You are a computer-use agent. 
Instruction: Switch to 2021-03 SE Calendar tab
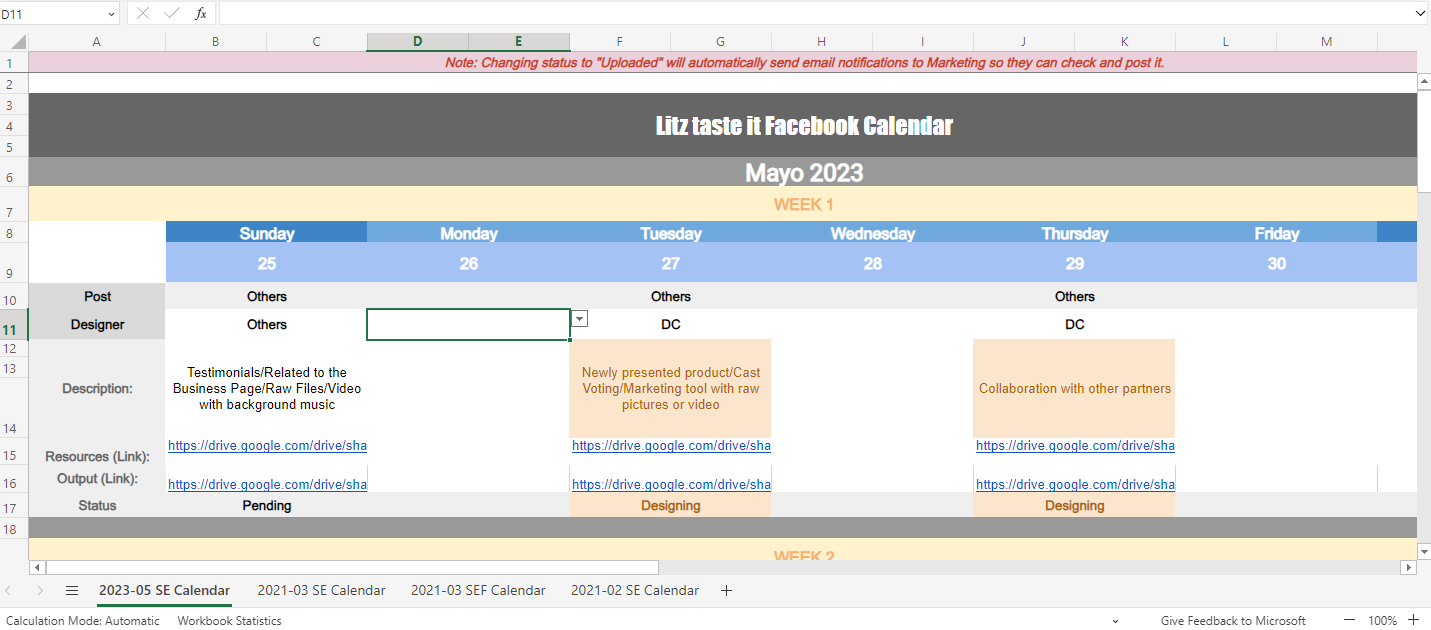321,591
